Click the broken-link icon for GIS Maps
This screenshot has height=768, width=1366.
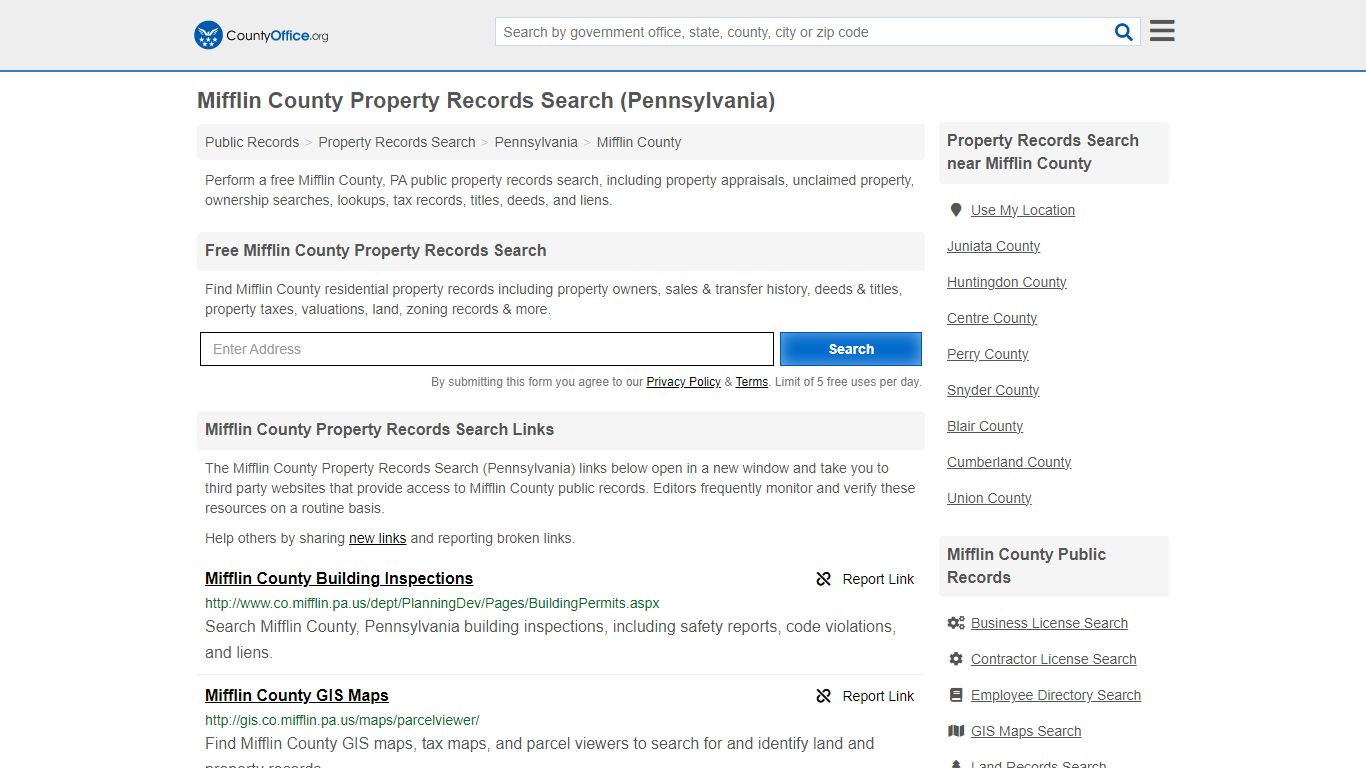(823, 696)
